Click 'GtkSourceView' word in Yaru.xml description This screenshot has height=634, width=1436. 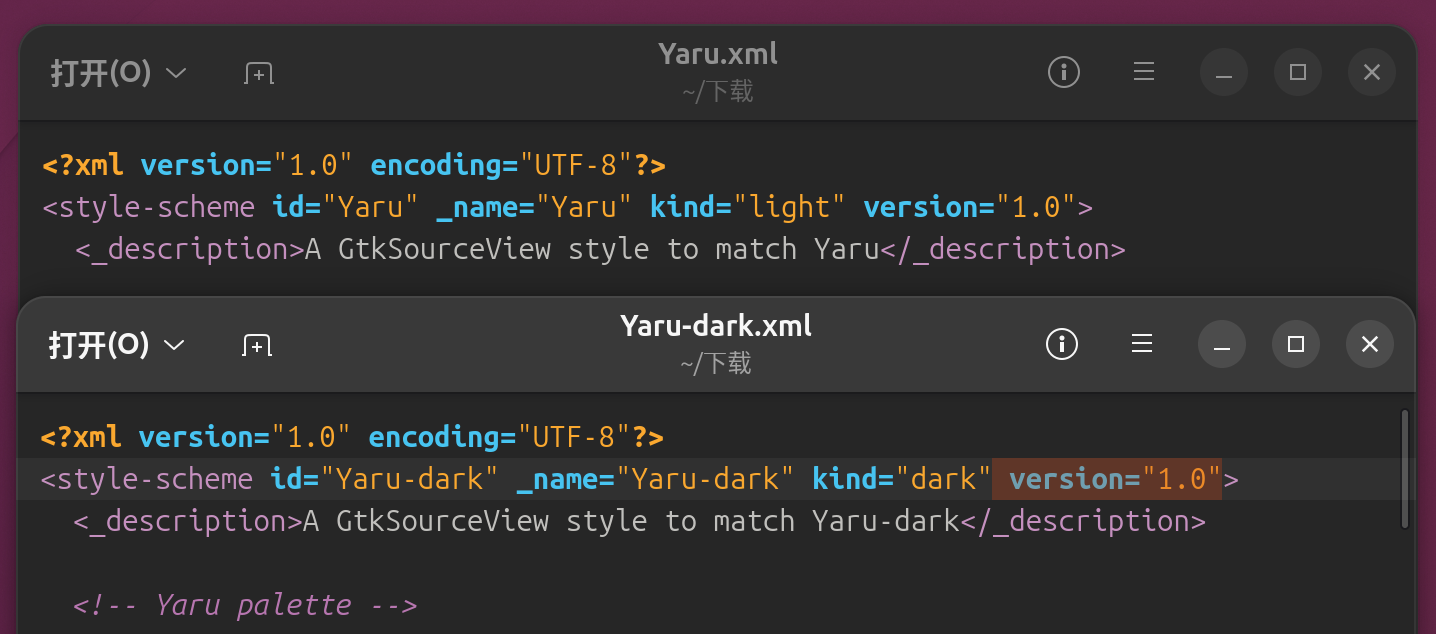pos(444,249)
